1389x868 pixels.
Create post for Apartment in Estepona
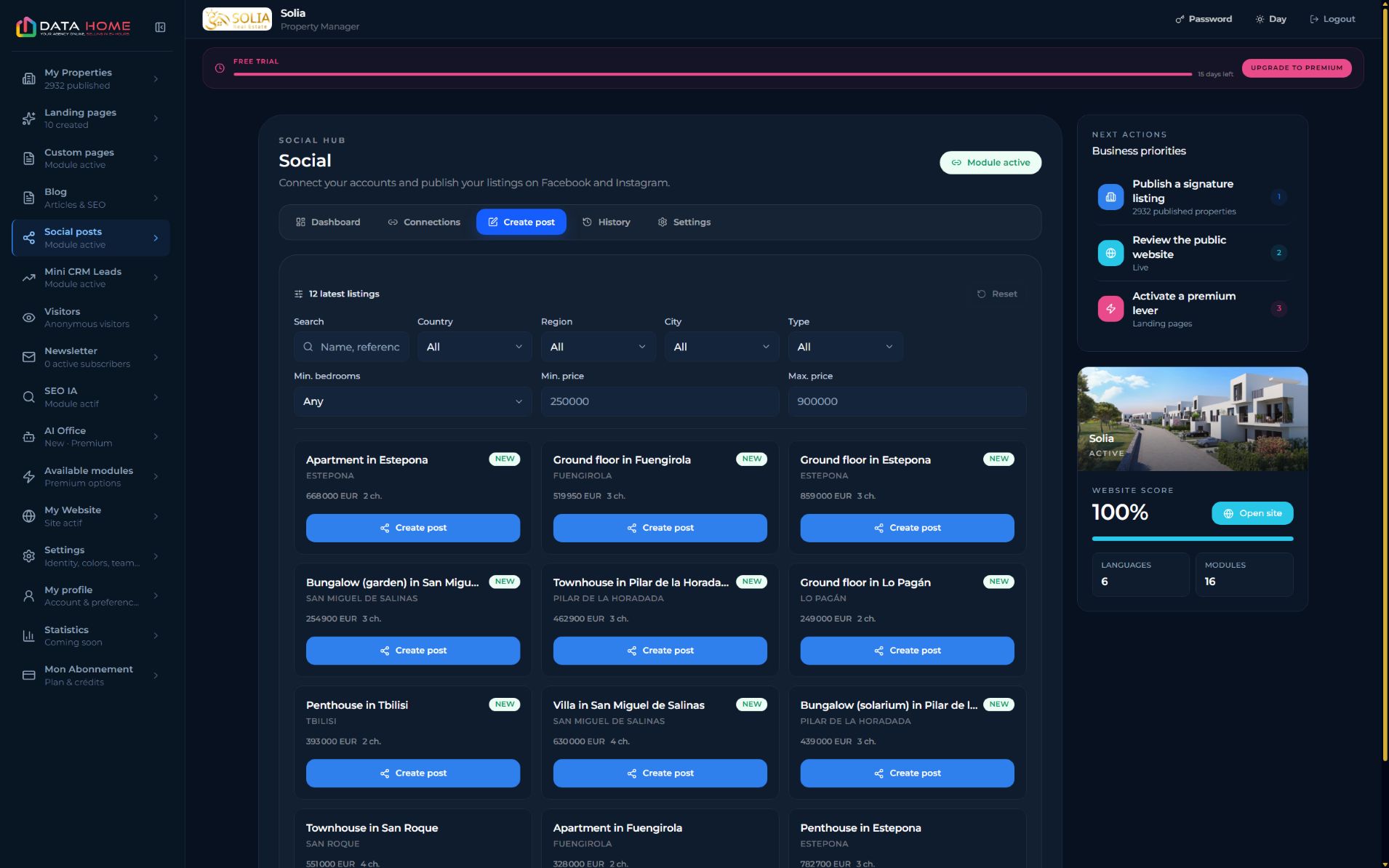pyautogui.click(x=413, y=528)
